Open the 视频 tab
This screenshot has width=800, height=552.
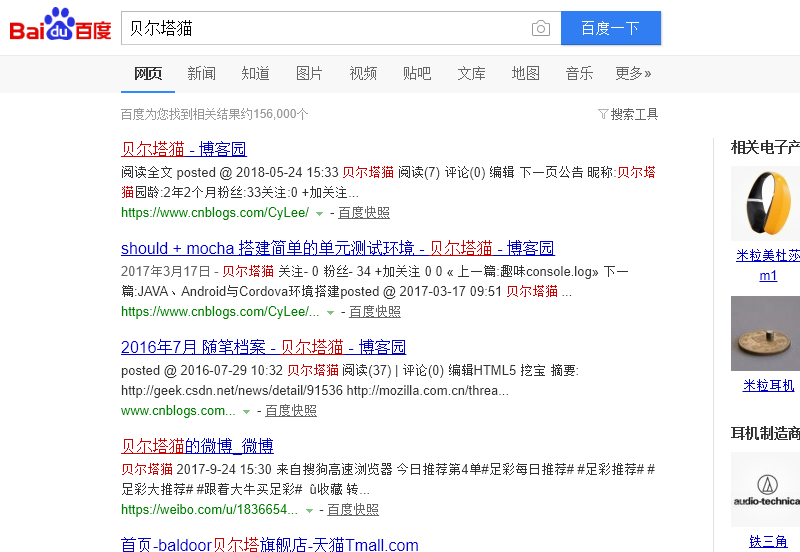[x=363, y=73]
